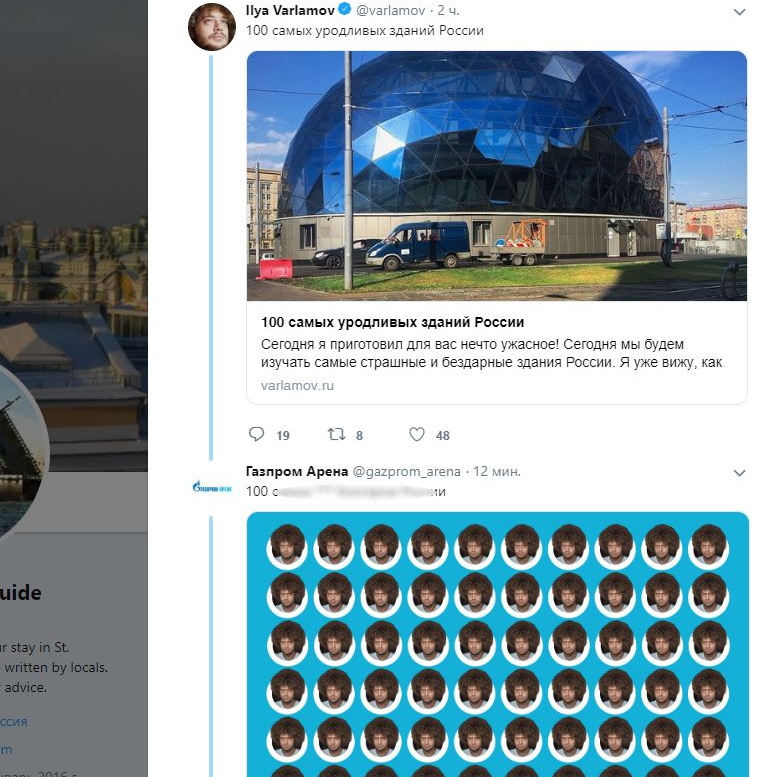This screenshot has width=770, height=777.
Task: Click the Газпром Арена account name
Action: click(297, 471)
